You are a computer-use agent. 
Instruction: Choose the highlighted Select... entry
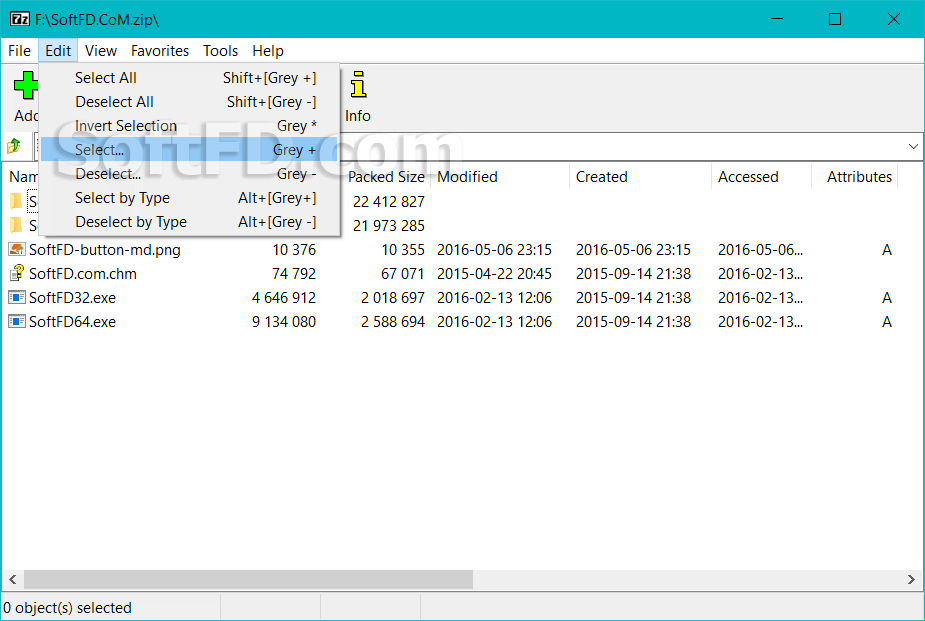pyautogui.click(x=189, y=150)
